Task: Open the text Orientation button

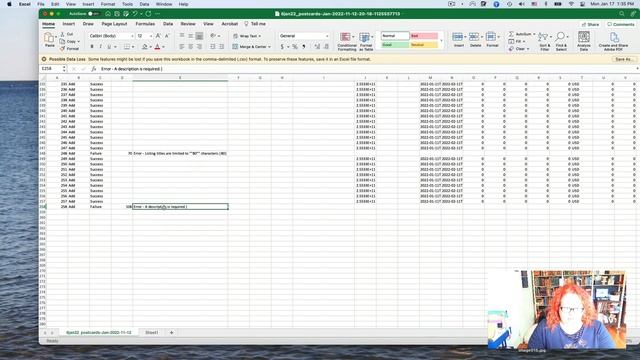Action: tap(213, 36)
